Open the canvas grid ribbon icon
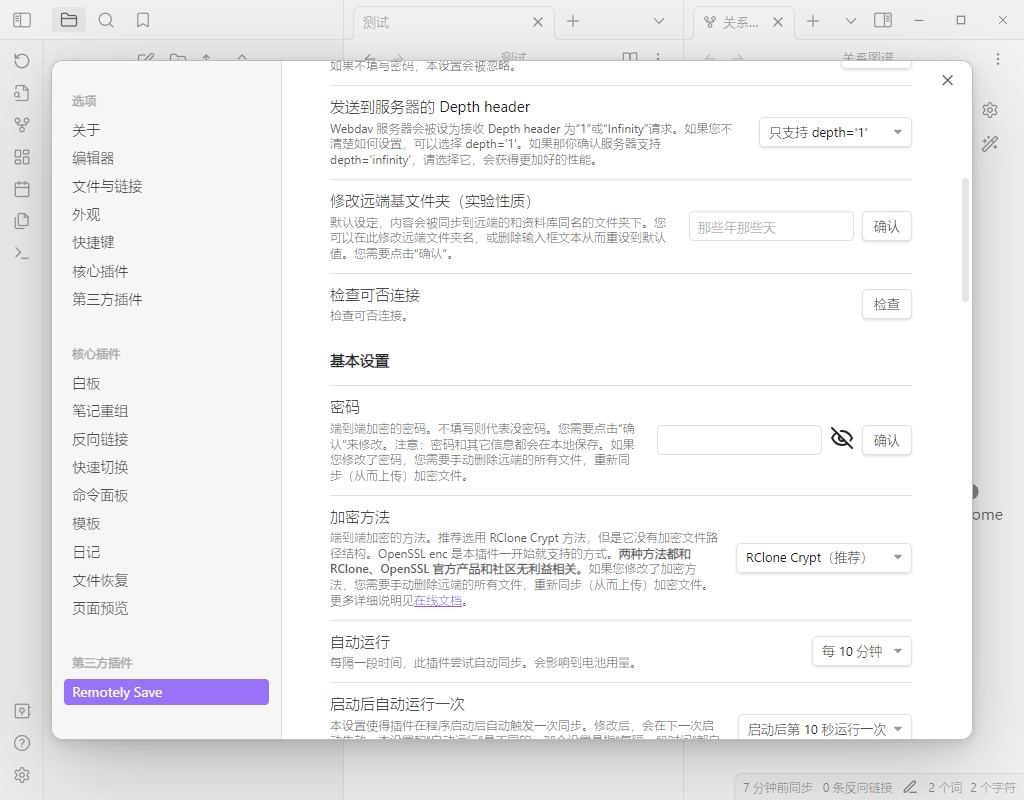 tap(22, 157)
